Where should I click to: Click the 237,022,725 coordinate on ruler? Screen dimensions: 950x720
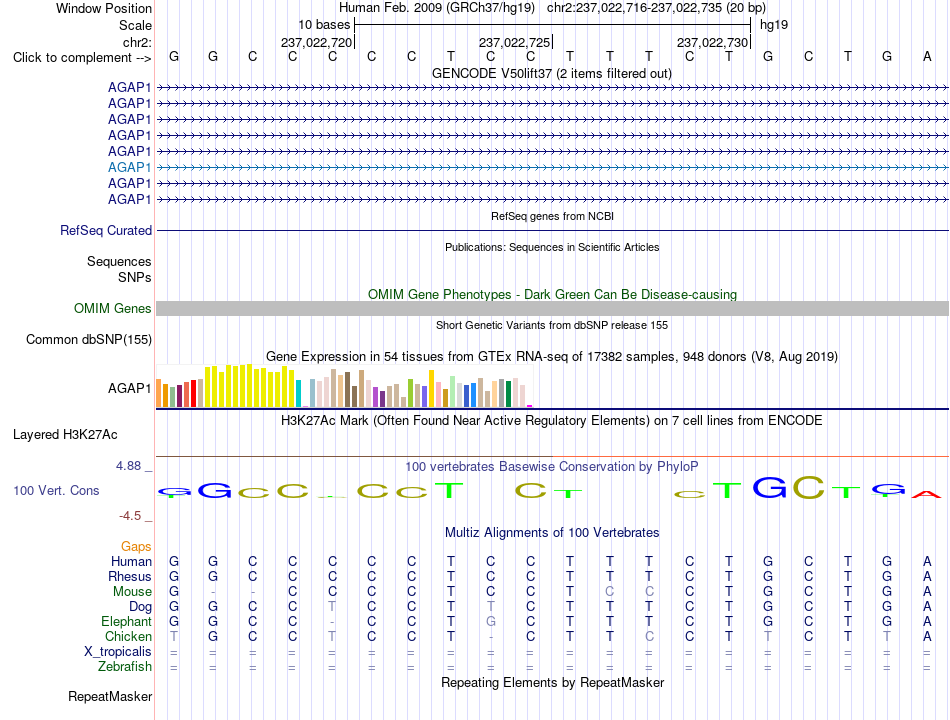514,42
